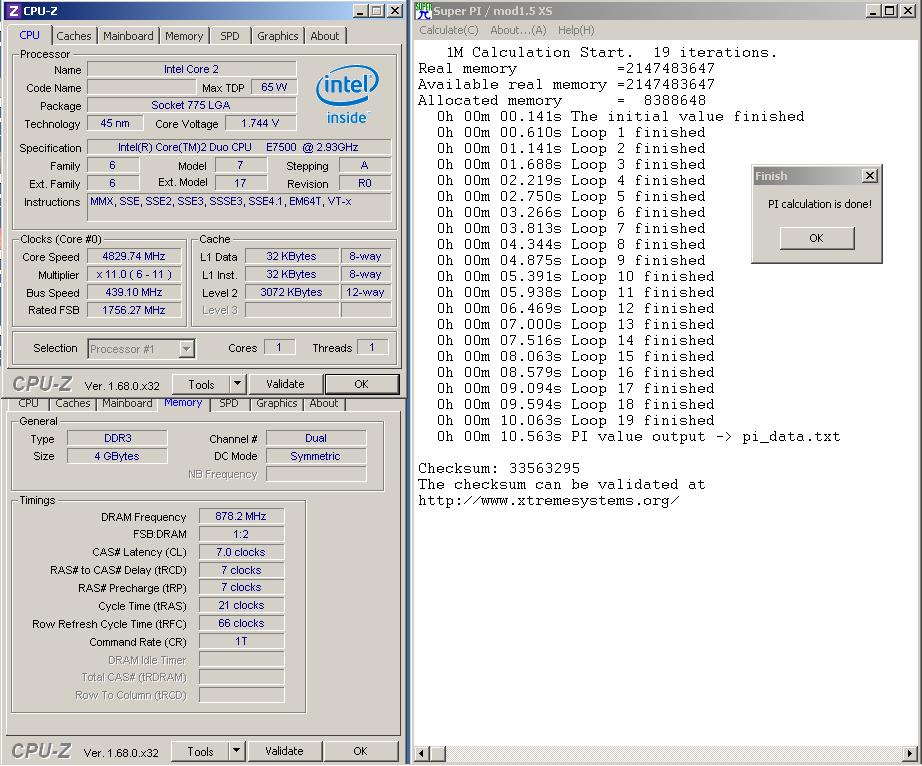This screenshot has height=766, width=922.
Task: Open the Memory tab in upper CPU-Z
Action: [x=184, y=36]
